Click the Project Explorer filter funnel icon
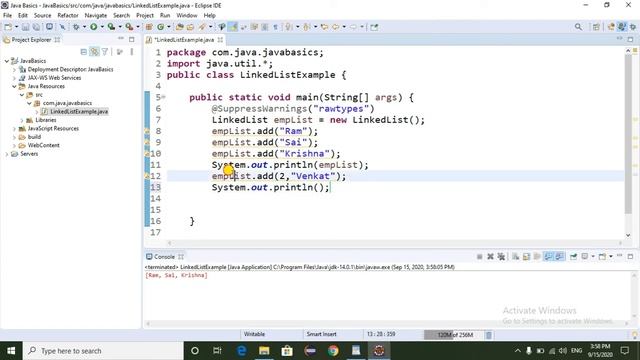The width and height of the screenshot is (640, 360). (x=105, y=52)
